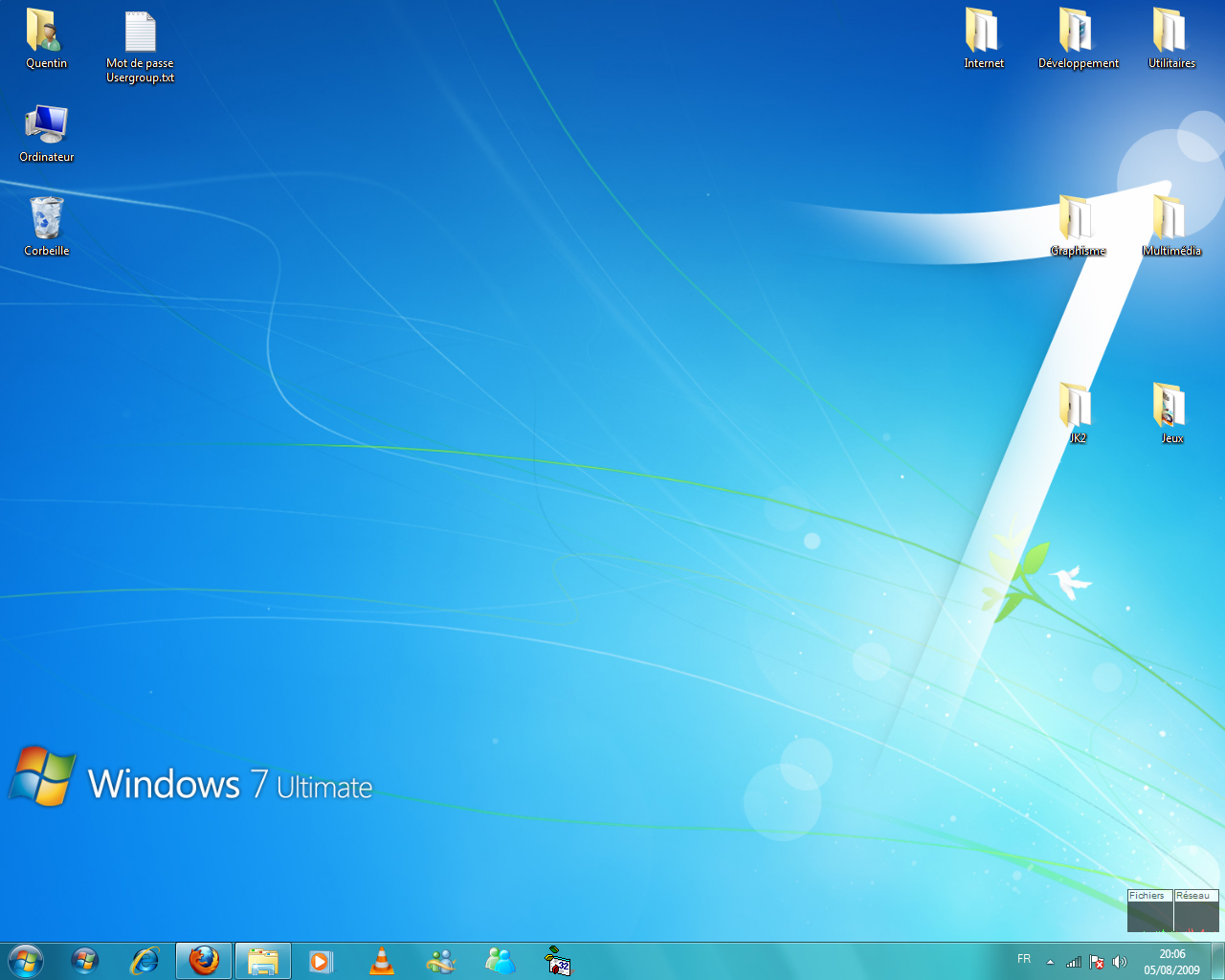Open the network signal tray icon
Screen dimensions: 1225x980
click(x=1074, y=962)
